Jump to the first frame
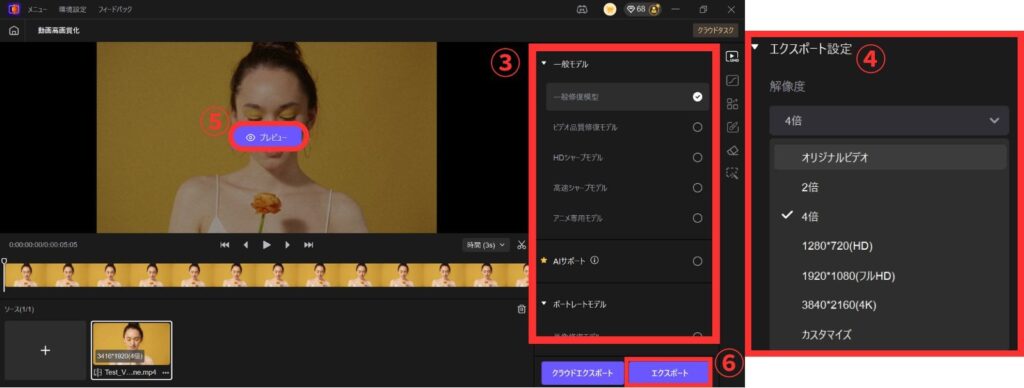Screen dimensions: 1024x388 coord(225,245)
